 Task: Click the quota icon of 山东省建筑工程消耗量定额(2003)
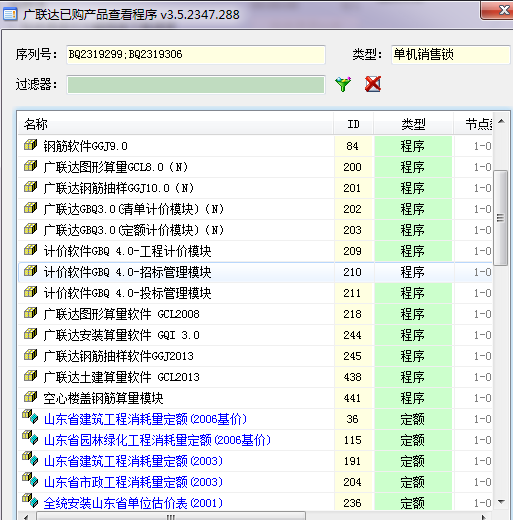(30, 459)
